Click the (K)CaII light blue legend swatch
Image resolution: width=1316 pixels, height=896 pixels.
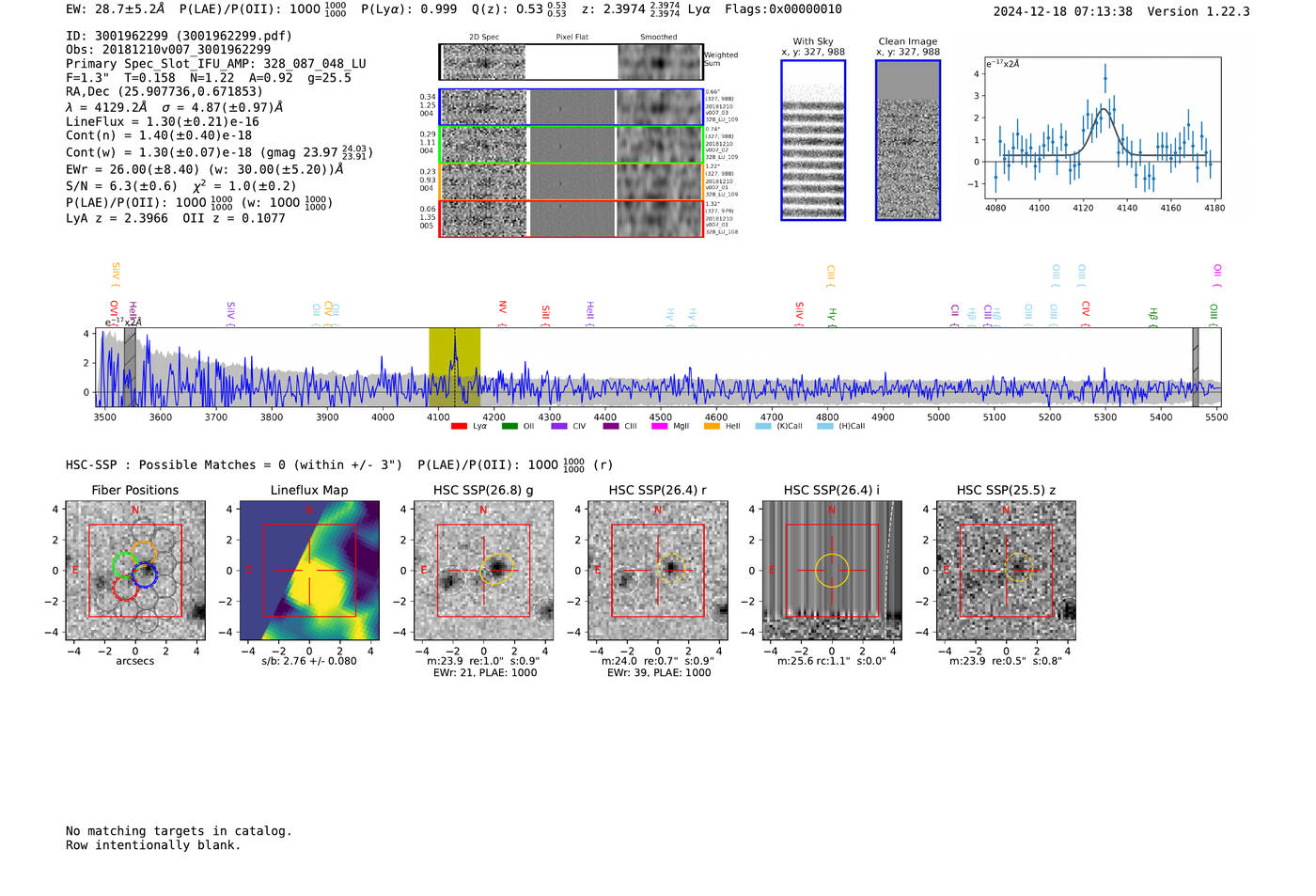pos(763,426)
